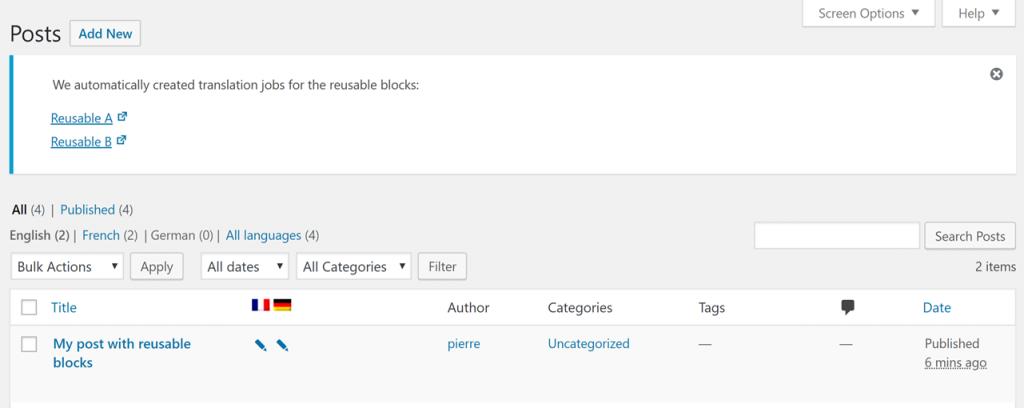The height and width of the screenshot is (408, 1024).
Task: Filter posts by French language
Action: (x=100, y=236)
